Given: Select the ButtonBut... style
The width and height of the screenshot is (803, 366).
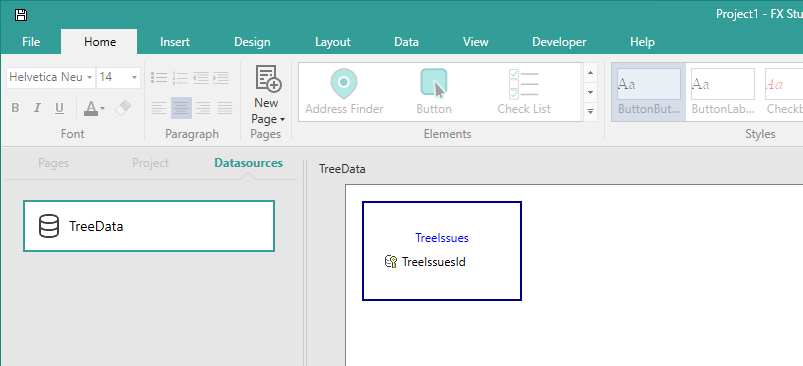Looking at the screenshot, I should coord(649,92).
